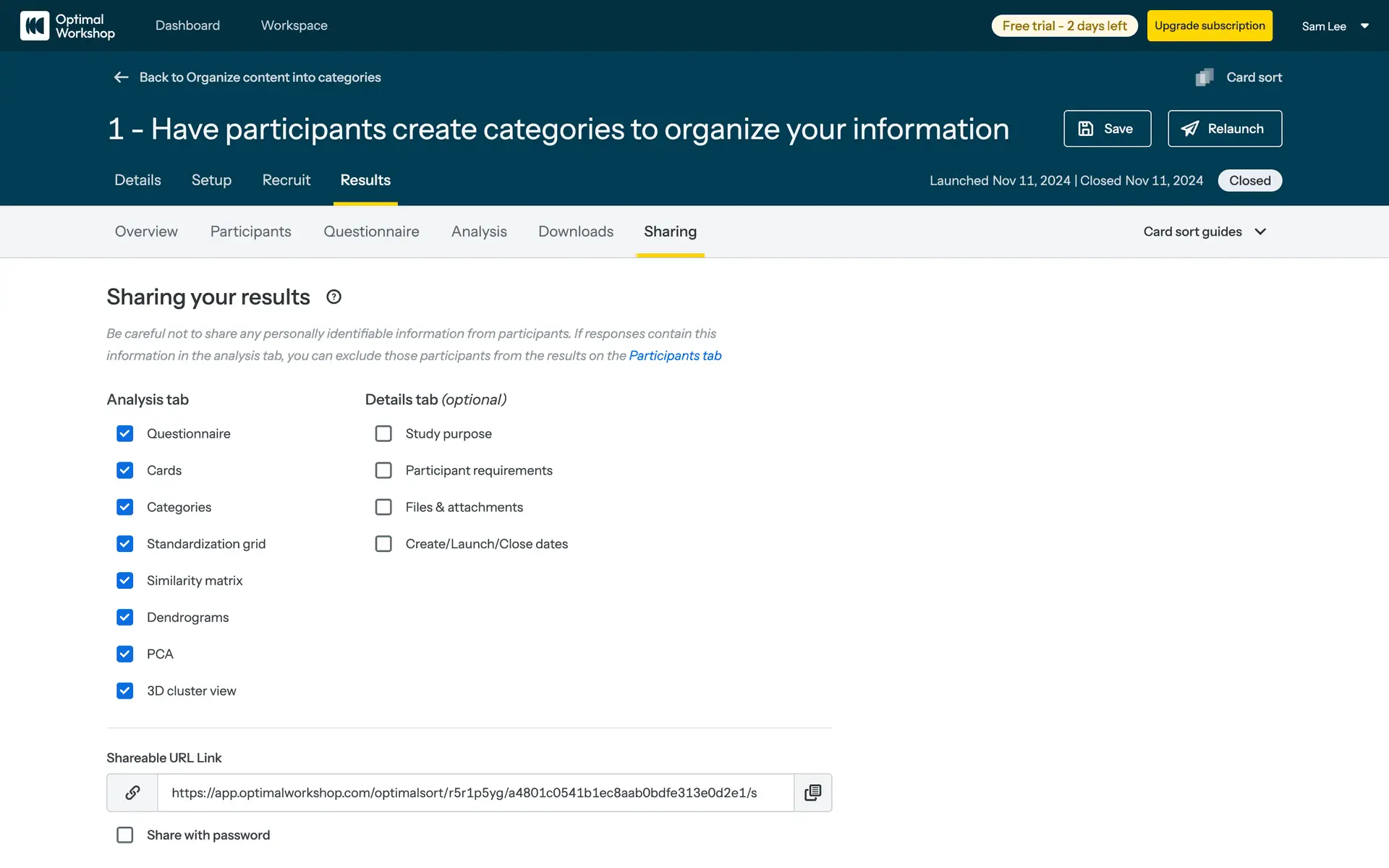Click inside the shareable URL field
Image resolution: width=1389 pixels, height=868 pixels.
pos(475,793)
